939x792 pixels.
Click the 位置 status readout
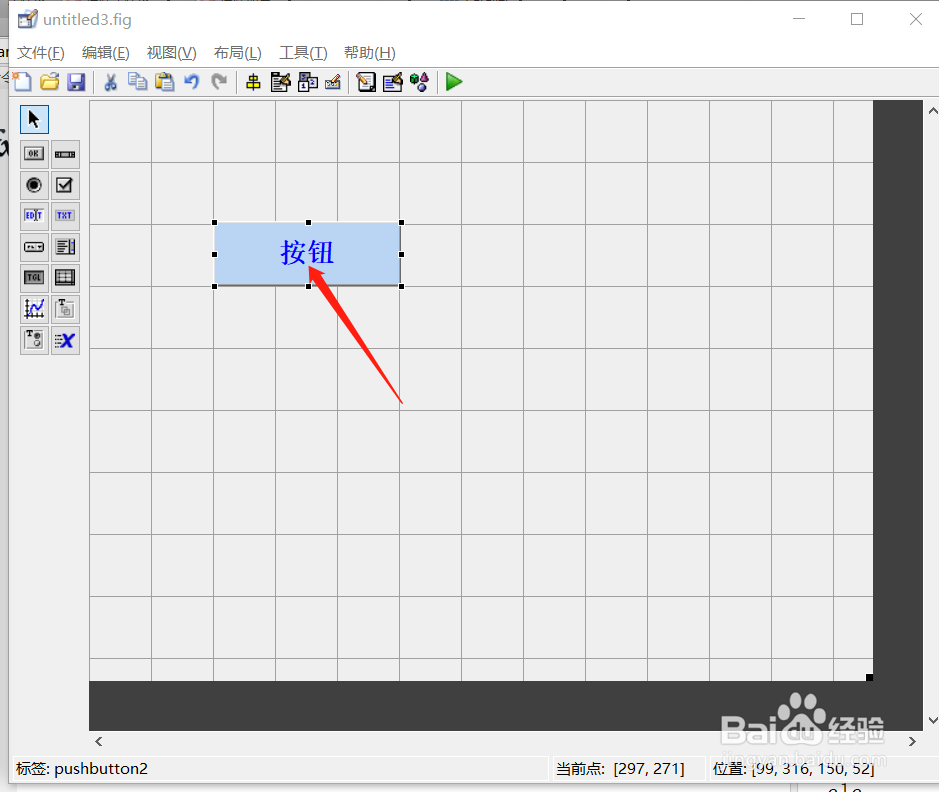793,769
